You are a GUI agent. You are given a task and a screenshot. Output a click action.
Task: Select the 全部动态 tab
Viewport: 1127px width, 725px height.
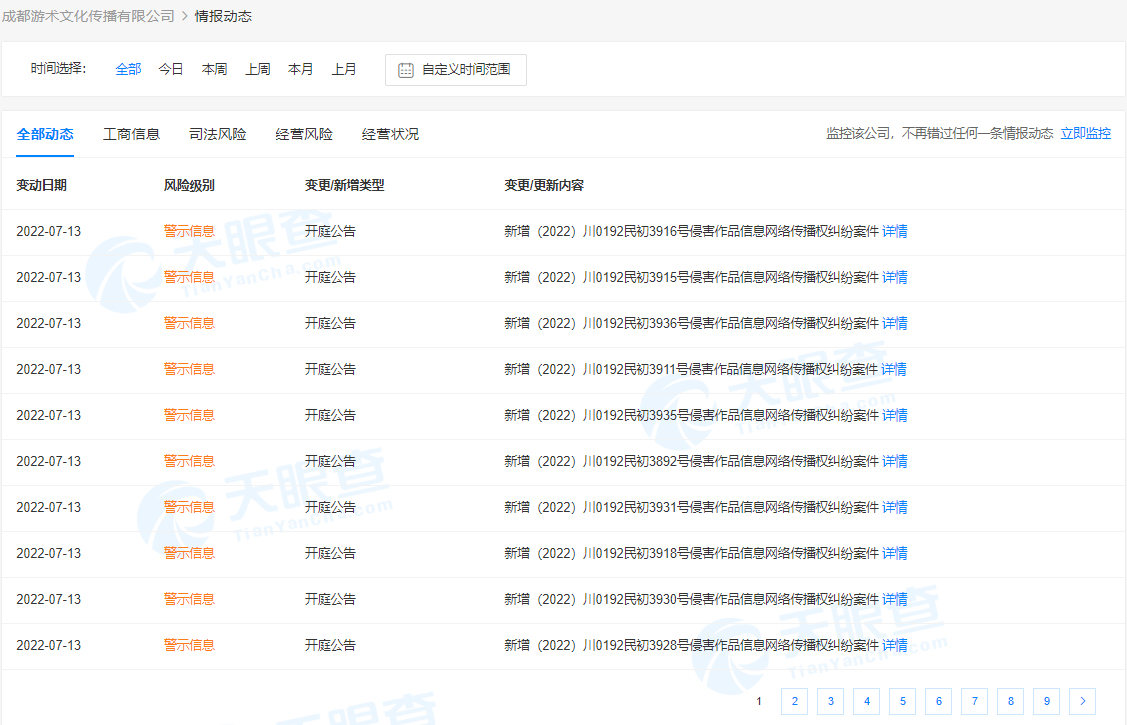tap(45, 134)
